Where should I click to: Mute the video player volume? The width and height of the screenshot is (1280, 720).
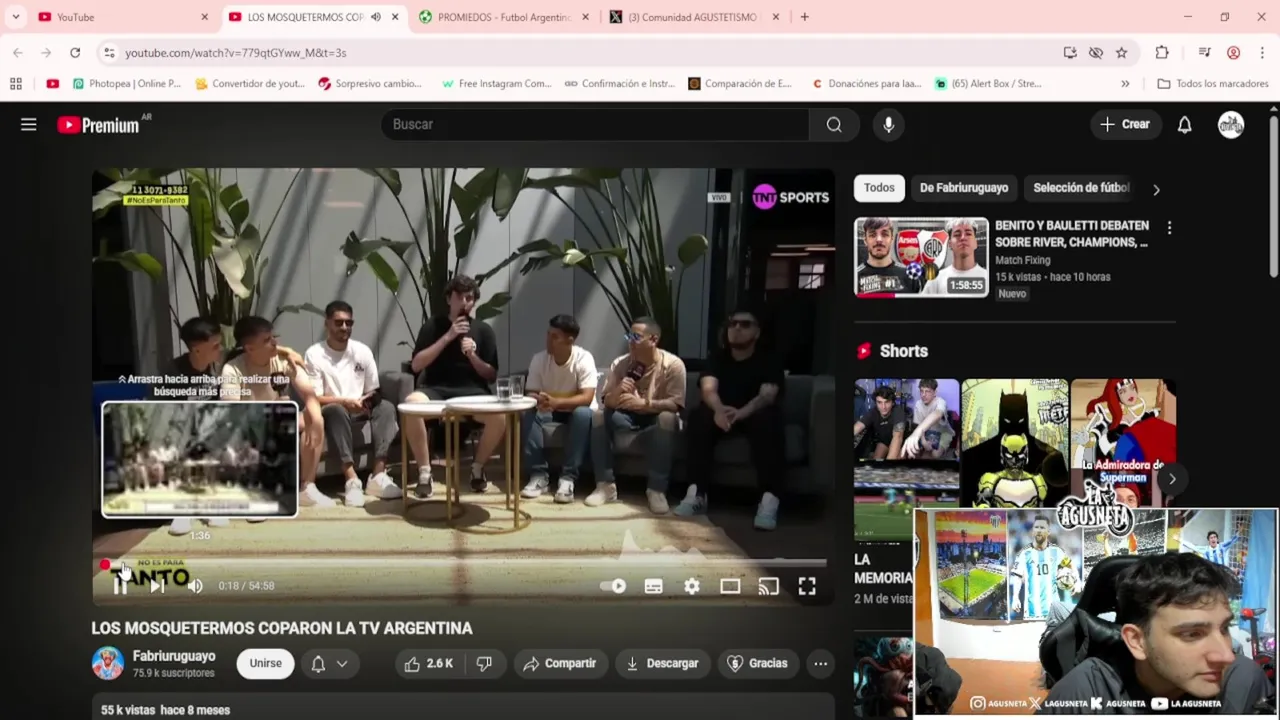click(195, 586)
